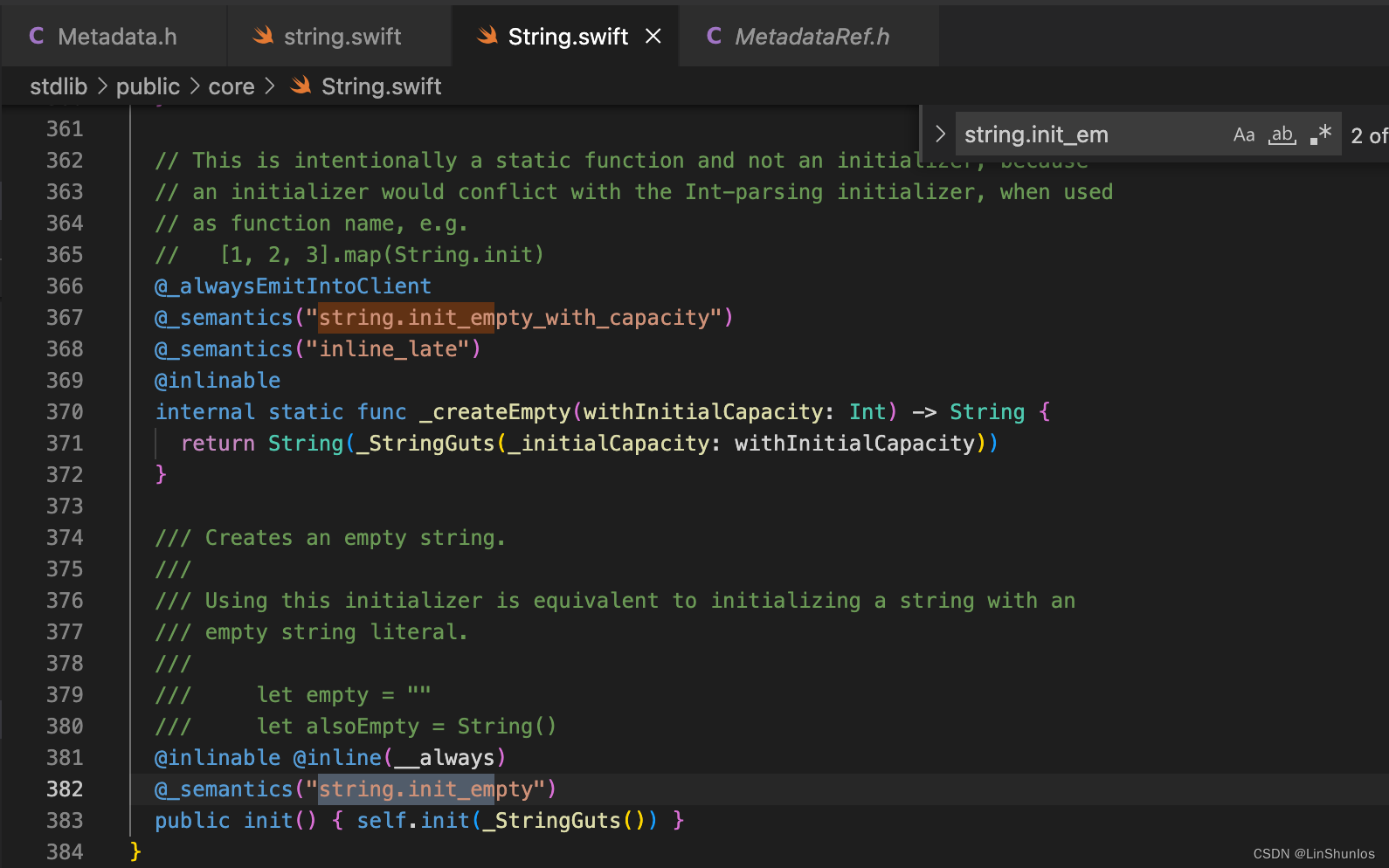The image size is (1389, 868).
Task: Switch to the Metadata.h tab
Action: [x=114, y=36]
